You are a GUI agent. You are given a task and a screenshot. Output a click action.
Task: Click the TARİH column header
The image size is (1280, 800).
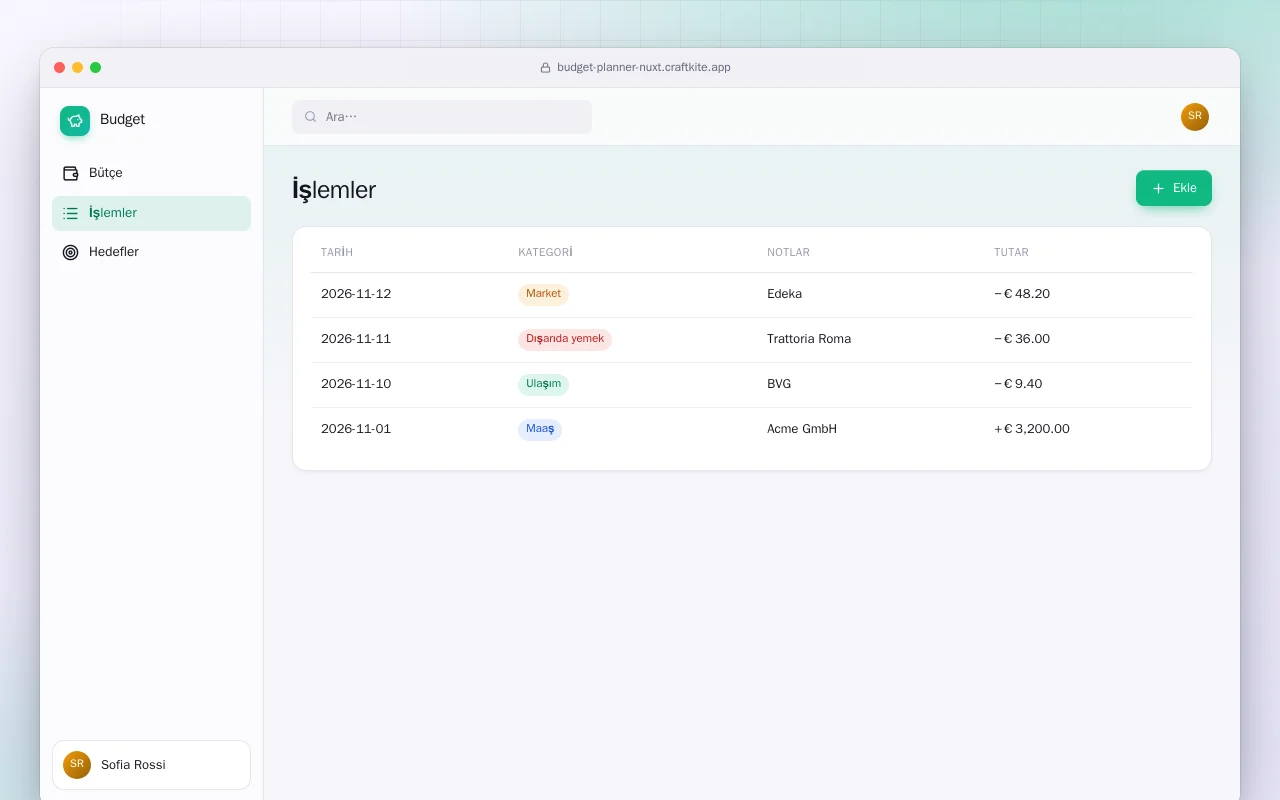(x=337, y=252)
